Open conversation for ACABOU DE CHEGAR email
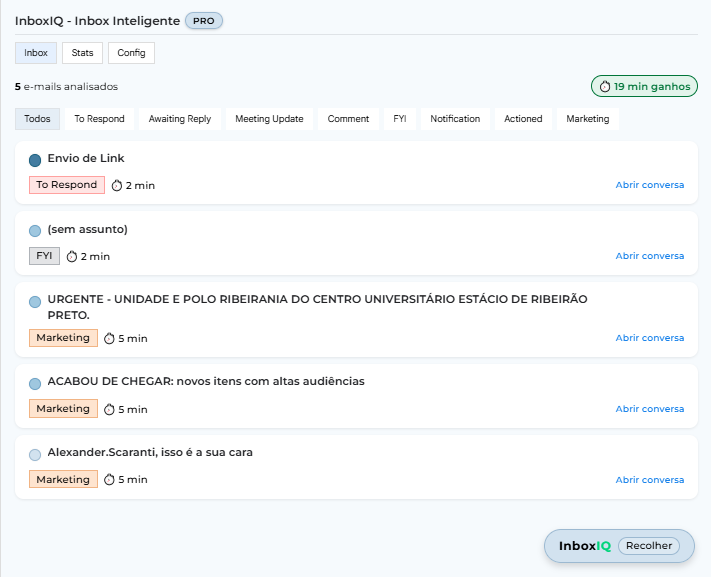Screen dimensions: 711x577 (x=649, y=409)
